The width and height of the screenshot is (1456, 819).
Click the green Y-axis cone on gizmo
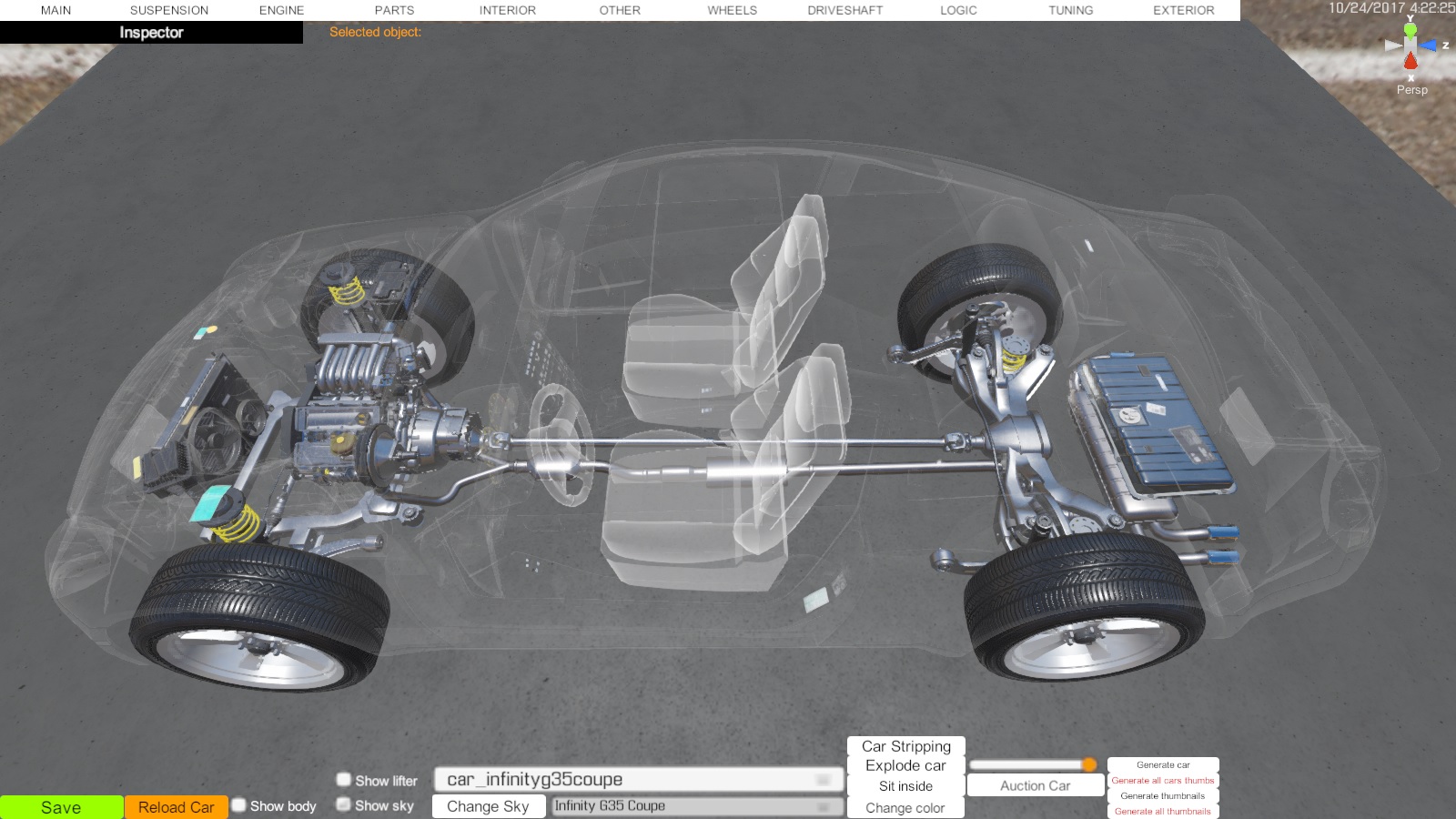coord(1410,30)
